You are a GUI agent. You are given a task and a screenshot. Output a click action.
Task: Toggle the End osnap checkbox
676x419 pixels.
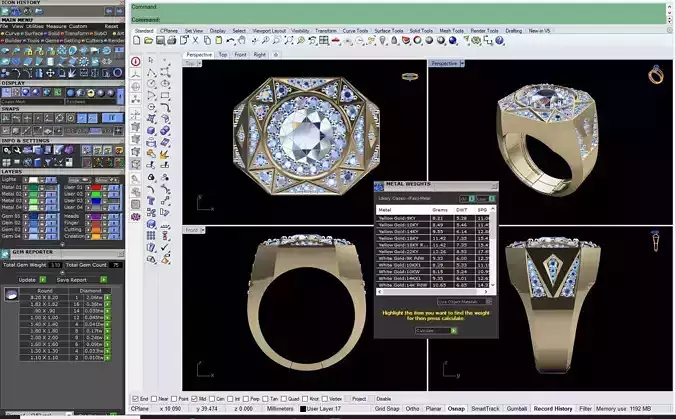pos(135,399)
